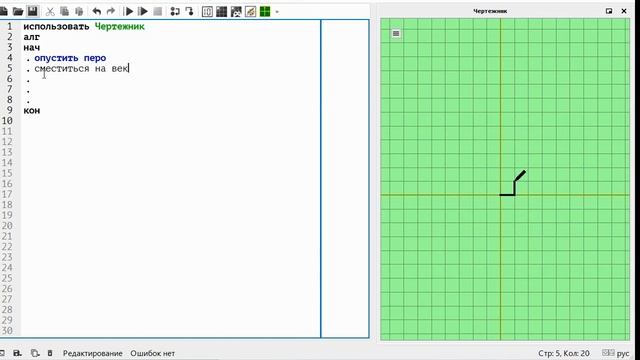Cut selection using scissors icon
This screenshot has width=640, height=360.
pos(50,11)
